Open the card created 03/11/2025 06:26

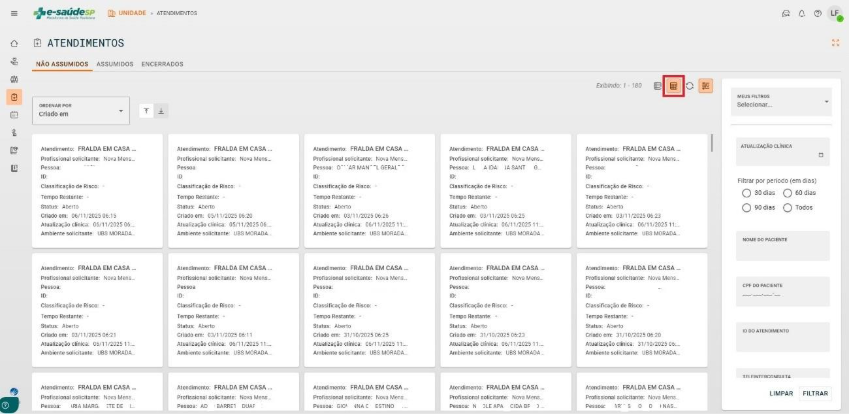coord(370,191)
